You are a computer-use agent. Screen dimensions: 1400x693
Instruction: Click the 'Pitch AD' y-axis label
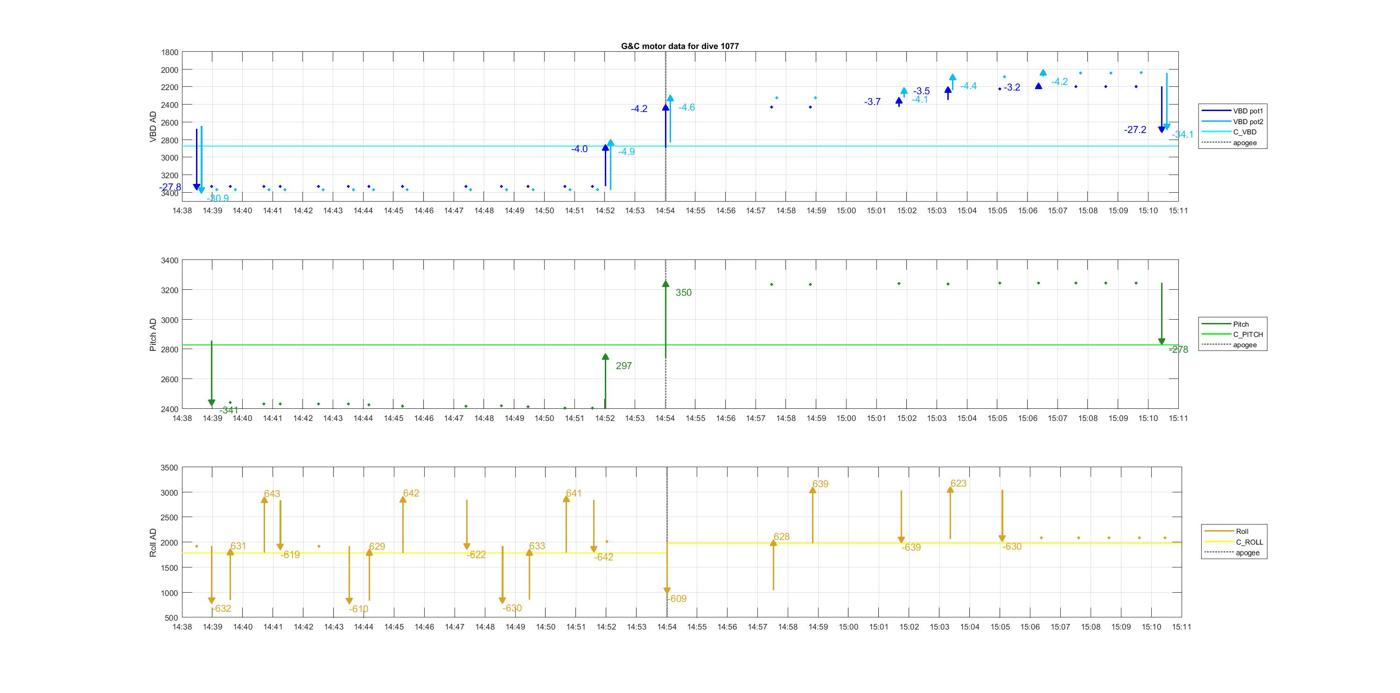153,334
